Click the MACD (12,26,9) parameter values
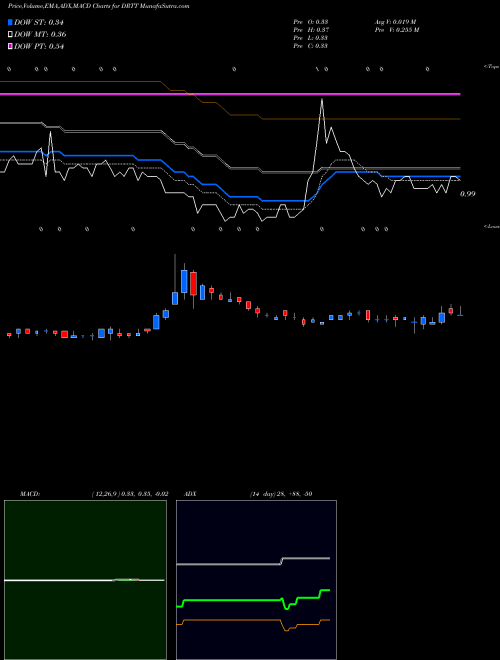This screenshot has height=660, width=500. 130,494
